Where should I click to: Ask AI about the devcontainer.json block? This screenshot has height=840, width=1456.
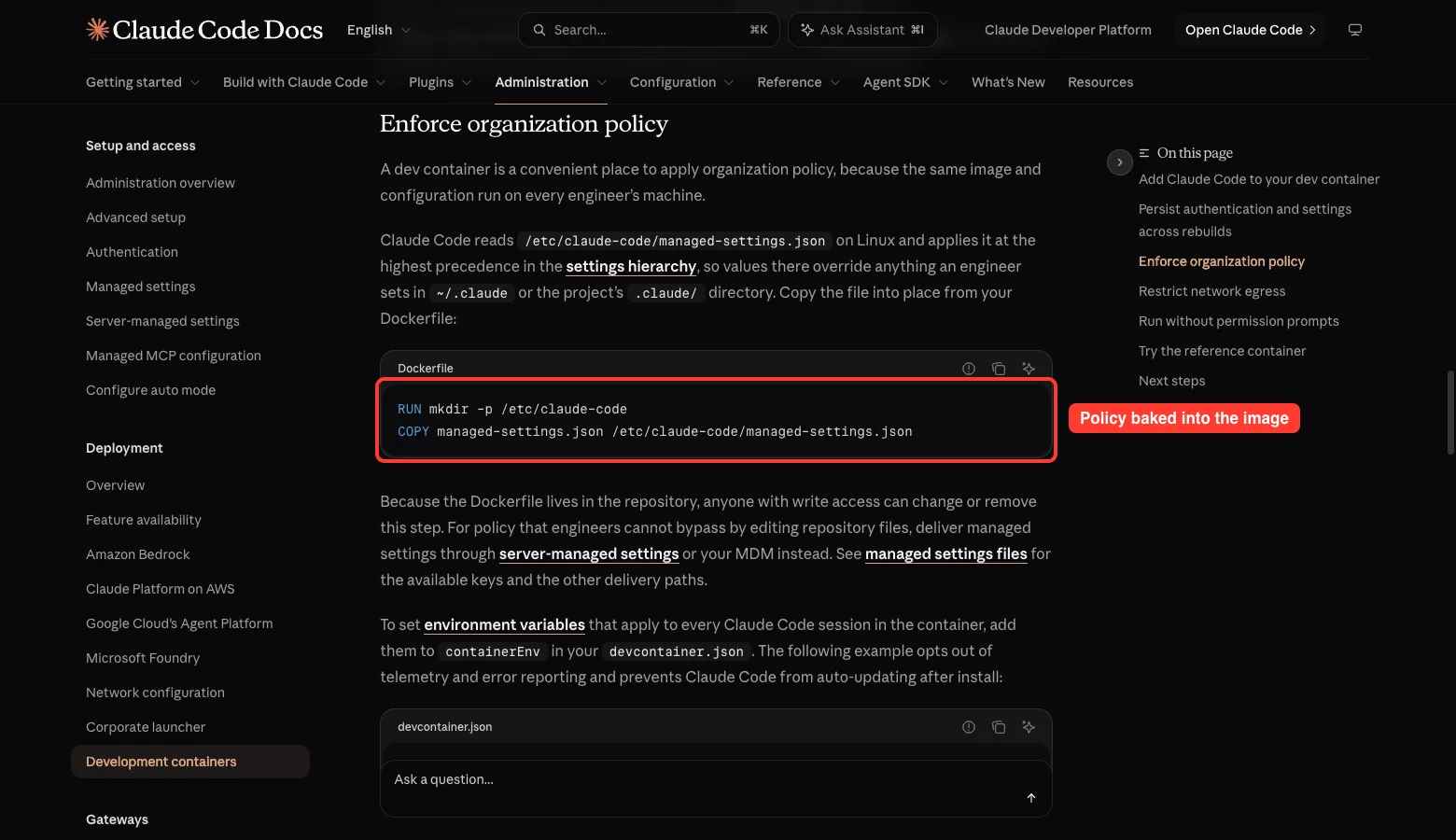click(x=1029, y=727)
